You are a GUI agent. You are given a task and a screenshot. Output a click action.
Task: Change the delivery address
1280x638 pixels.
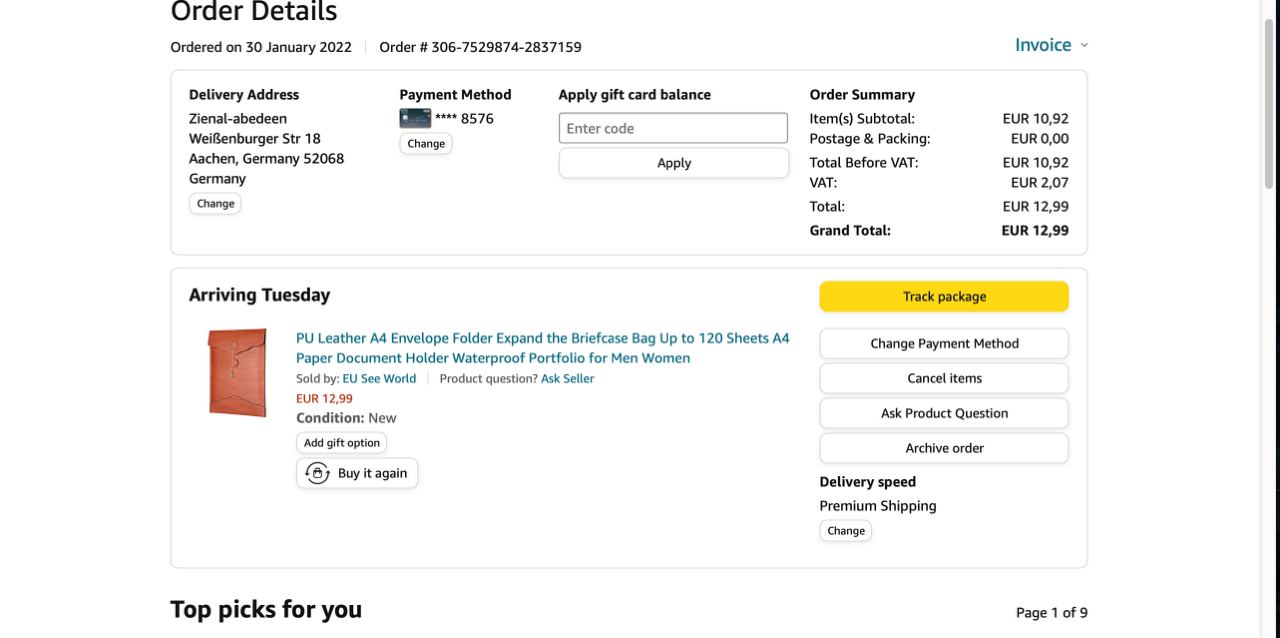215,203
